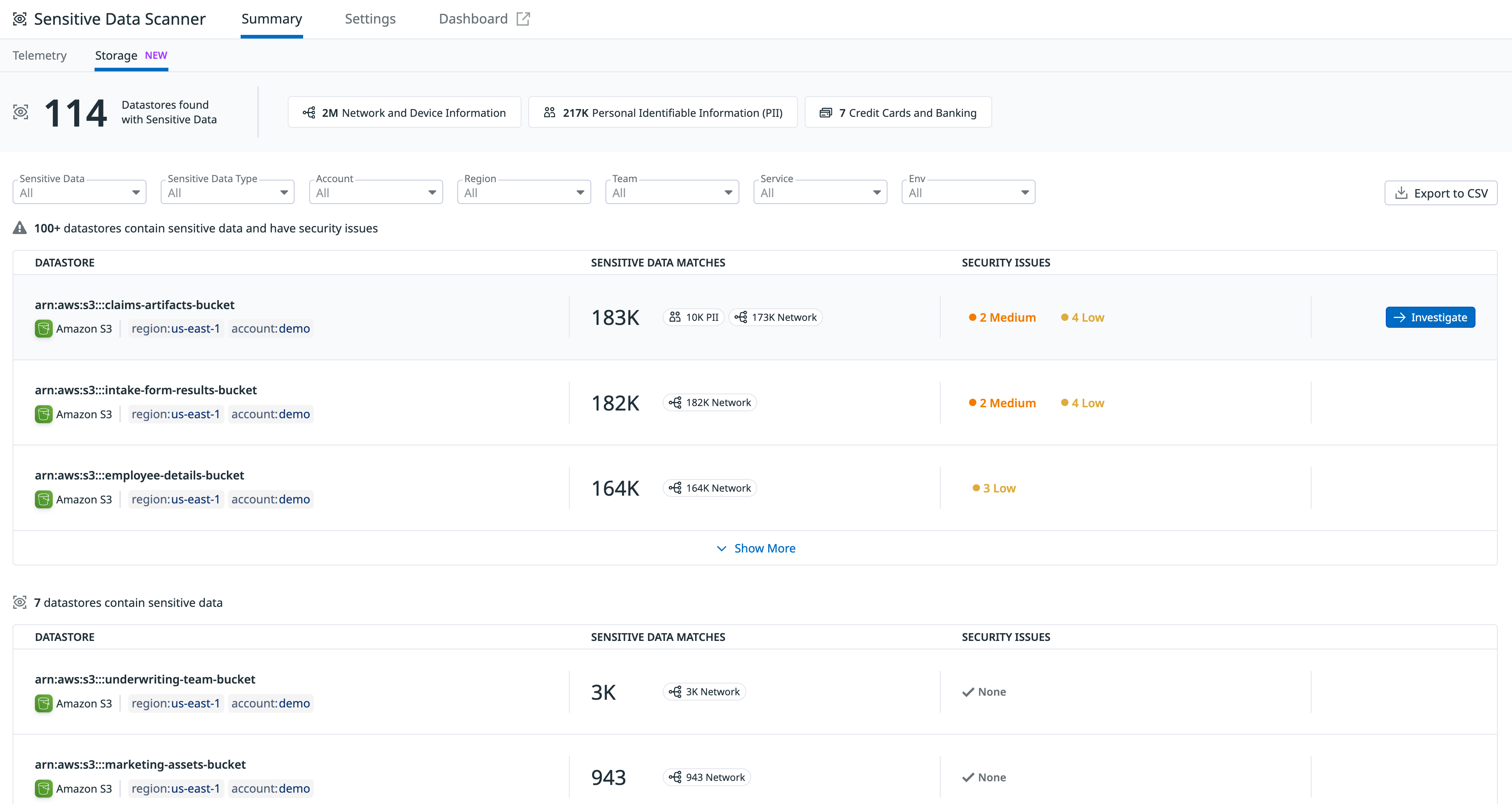
Task: Click the PII people icon on the 217K badge
Action: [x=549, y=112]
